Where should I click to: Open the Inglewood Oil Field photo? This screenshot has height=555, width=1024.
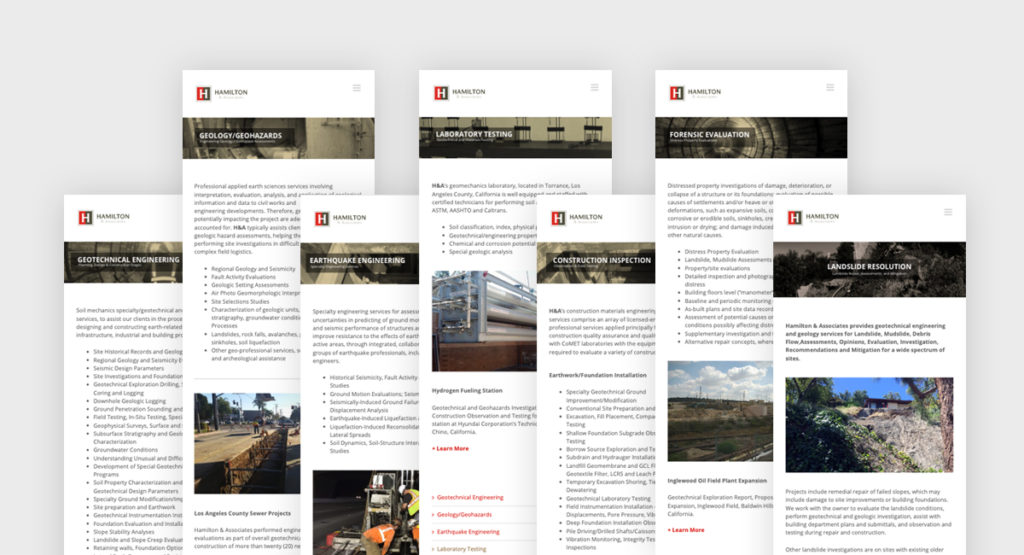point(720,411)
